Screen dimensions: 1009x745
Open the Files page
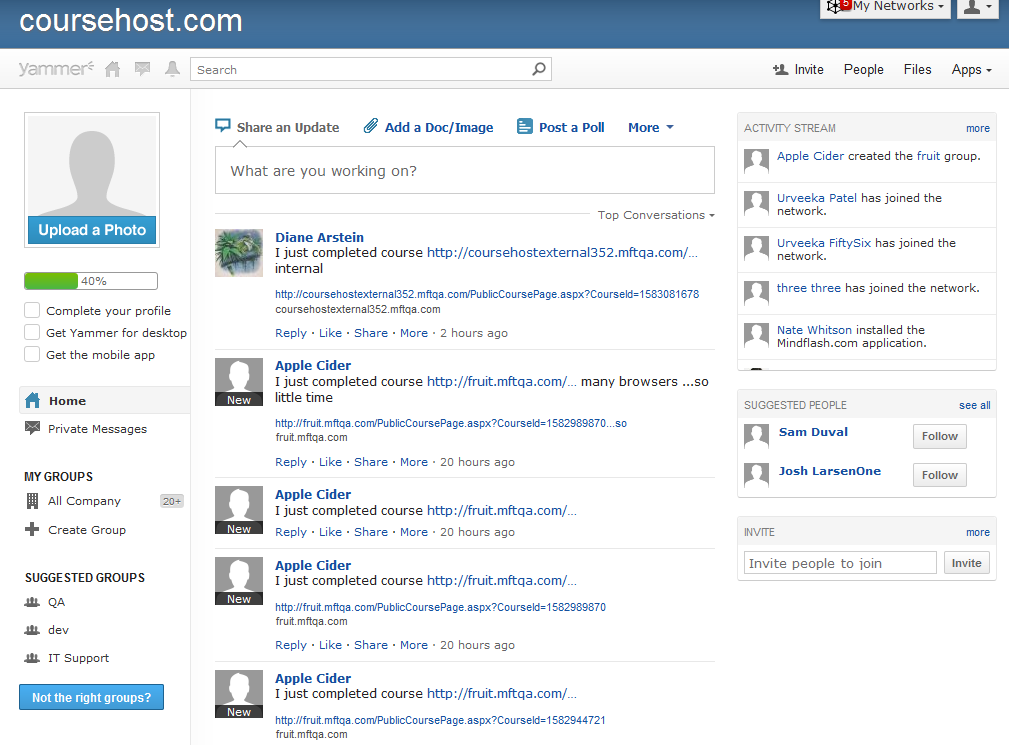pos(917,69)
